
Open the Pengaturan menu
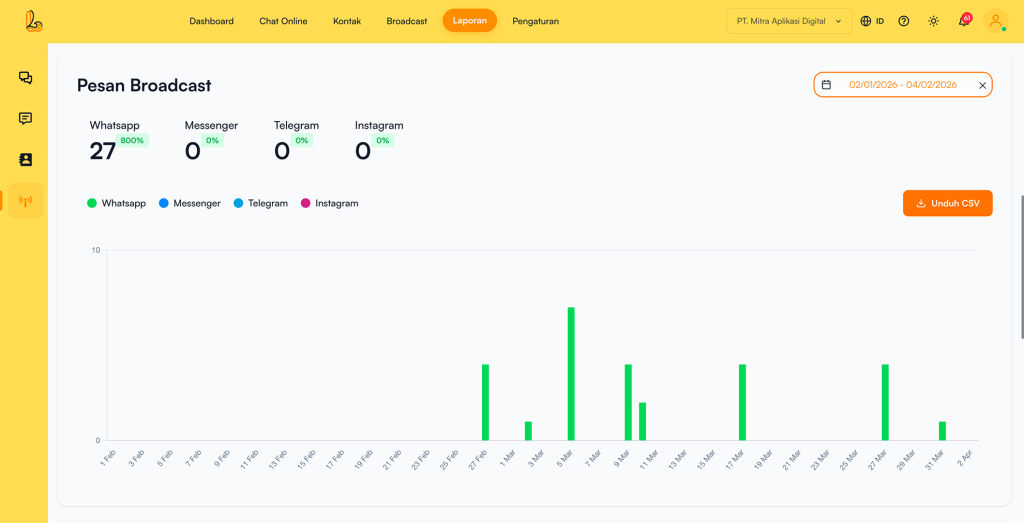pos(535,21)
